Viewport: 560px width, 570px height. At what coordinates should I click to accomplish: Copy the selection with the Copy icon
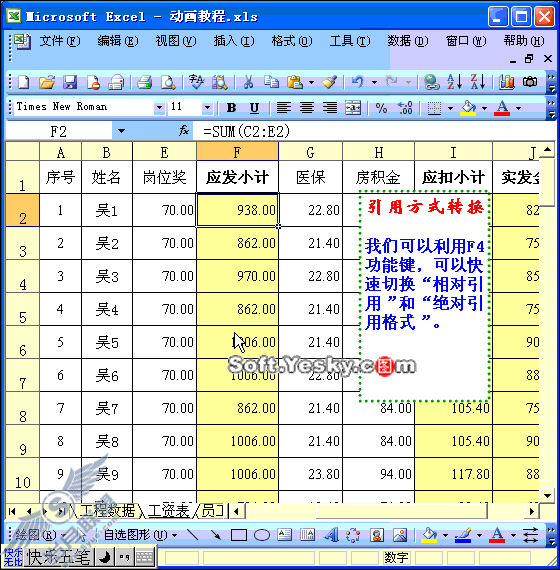point(271,82)
